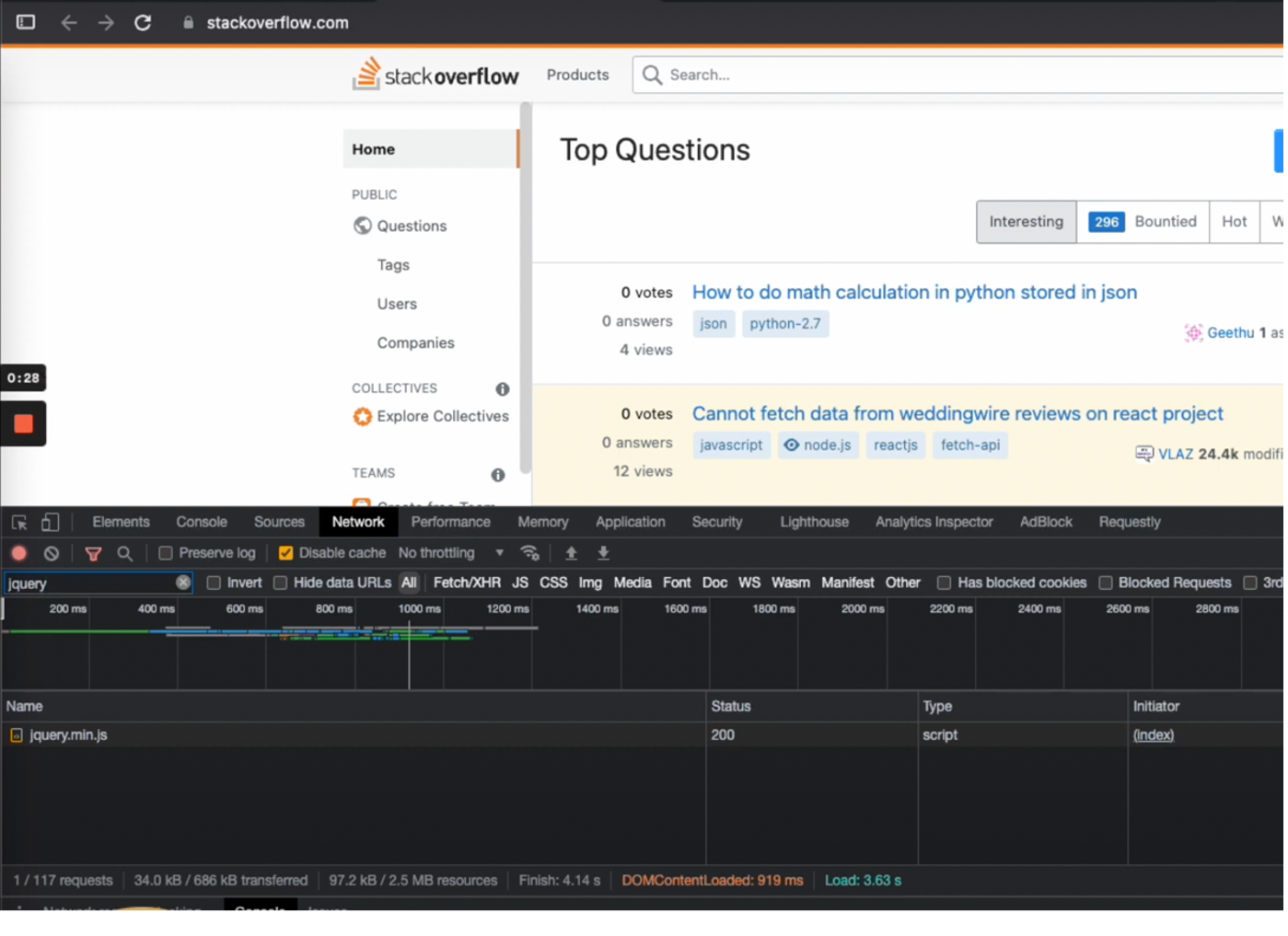
Task: Show Collectives info icon details
Action: coord(503,389)
